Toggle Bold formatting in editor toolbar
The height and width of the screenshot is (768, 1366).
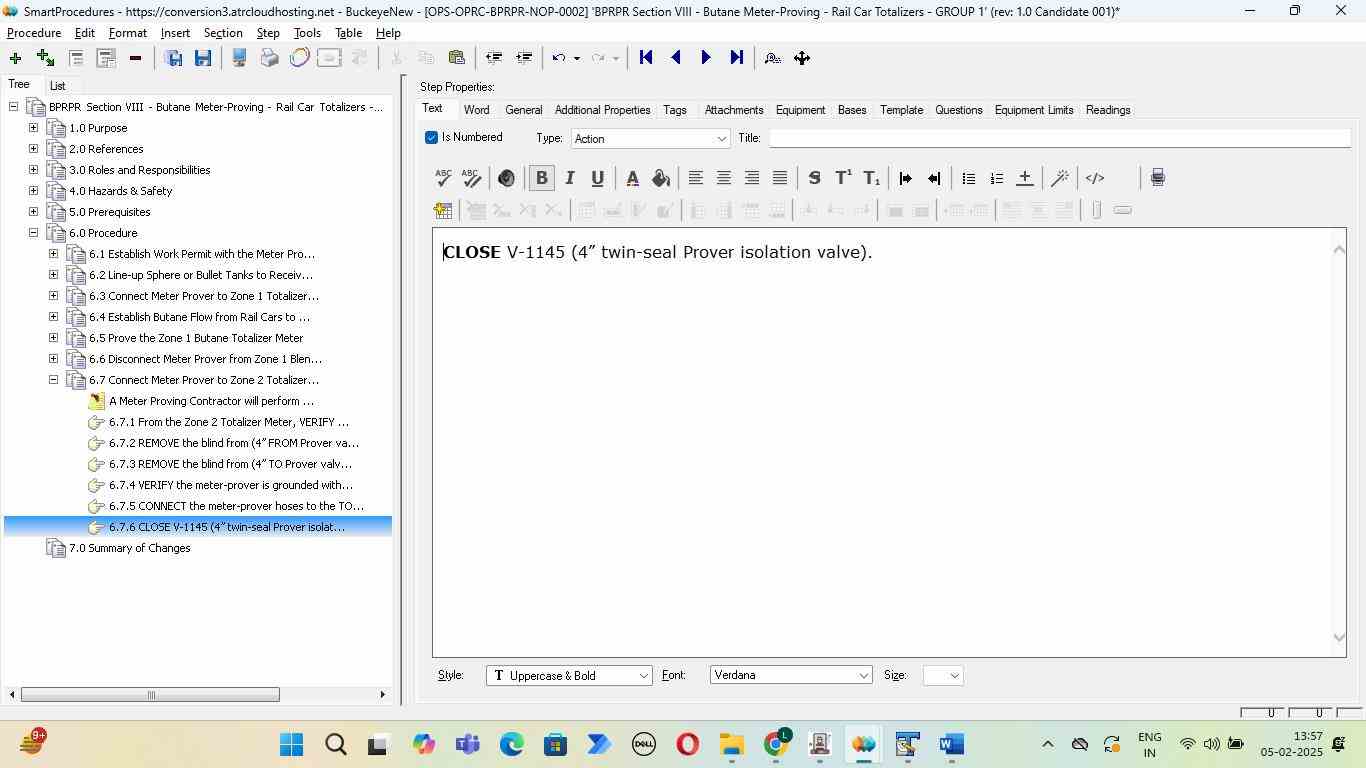pos(541,178)
